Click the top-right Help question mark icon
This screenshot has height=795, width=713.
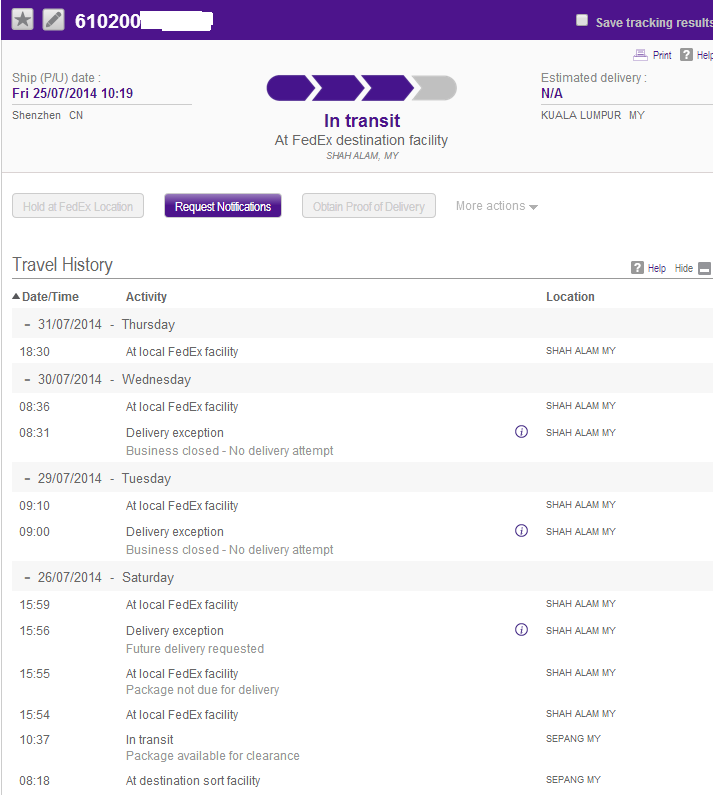(x=686, y=55)
